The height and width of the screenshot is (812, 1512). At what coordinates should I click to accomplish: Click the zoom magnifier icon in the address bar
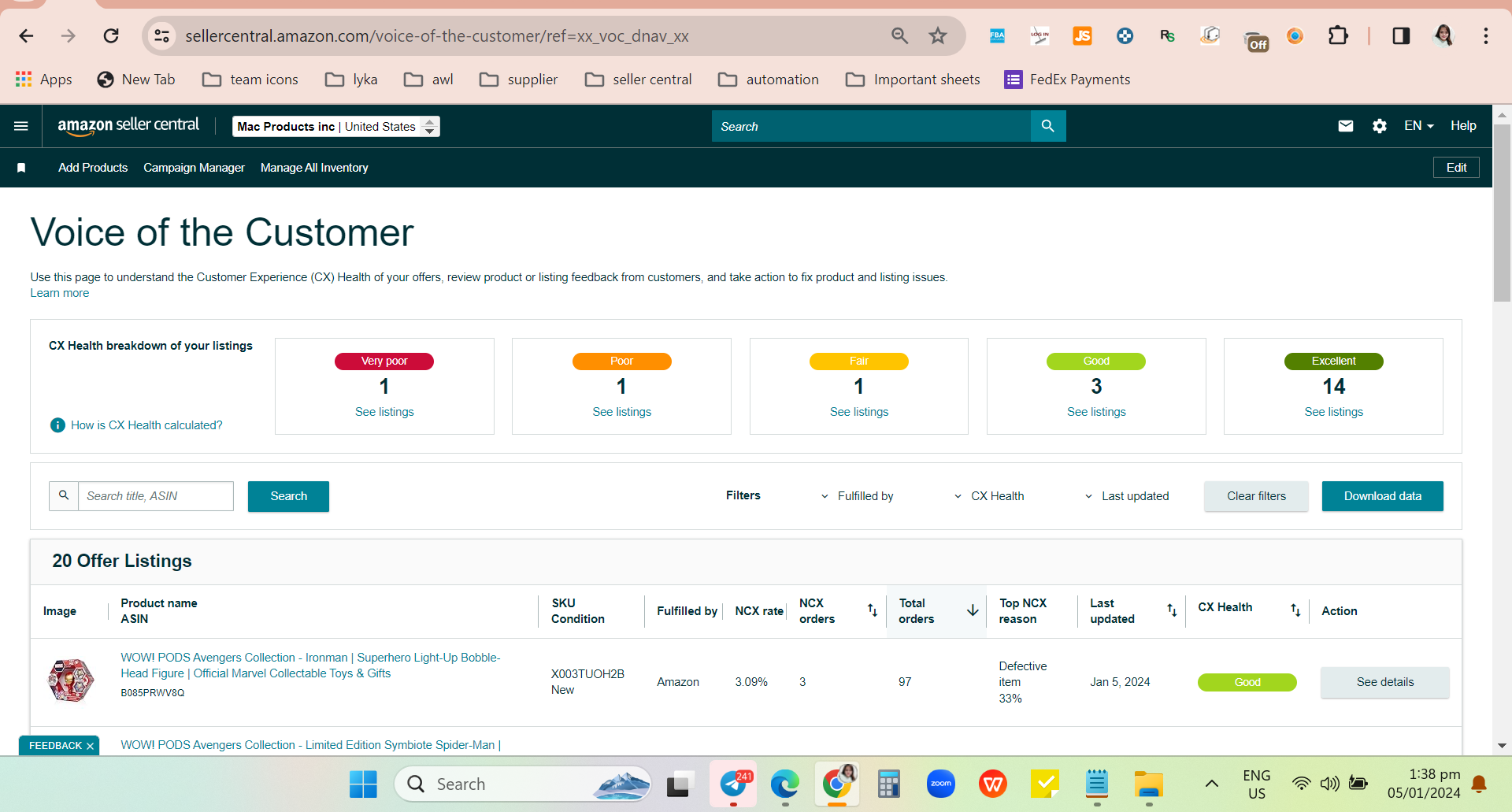[899, 36]
